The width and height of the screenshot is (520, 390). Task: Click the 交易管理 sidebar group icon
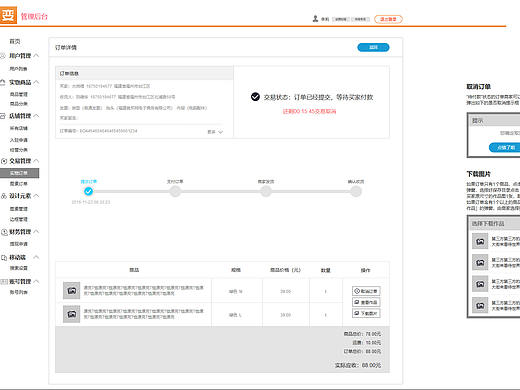click(4, 161)
